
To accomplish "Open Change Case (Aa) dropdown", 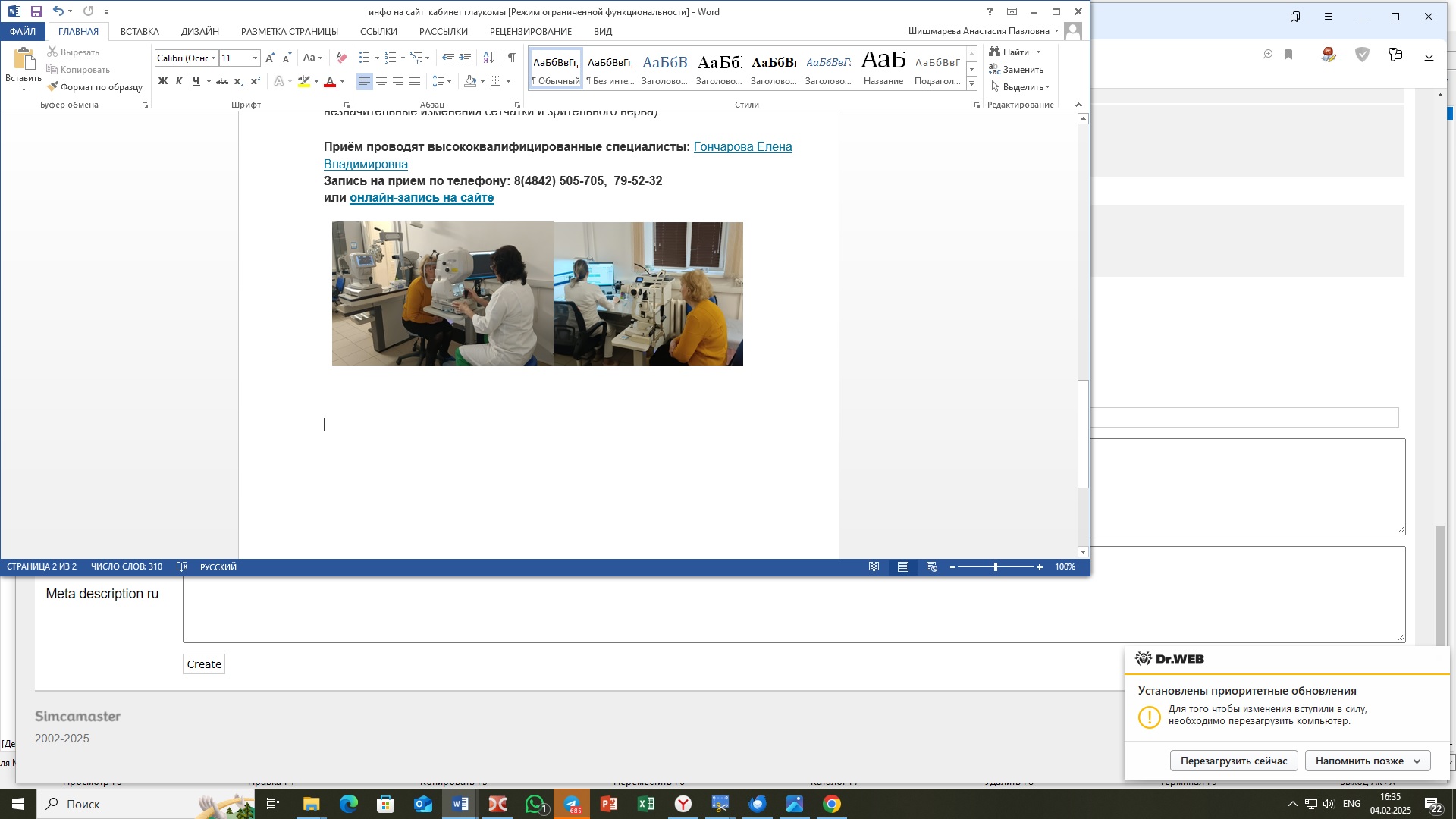I will pyautogui.click(x=312, y=58).
